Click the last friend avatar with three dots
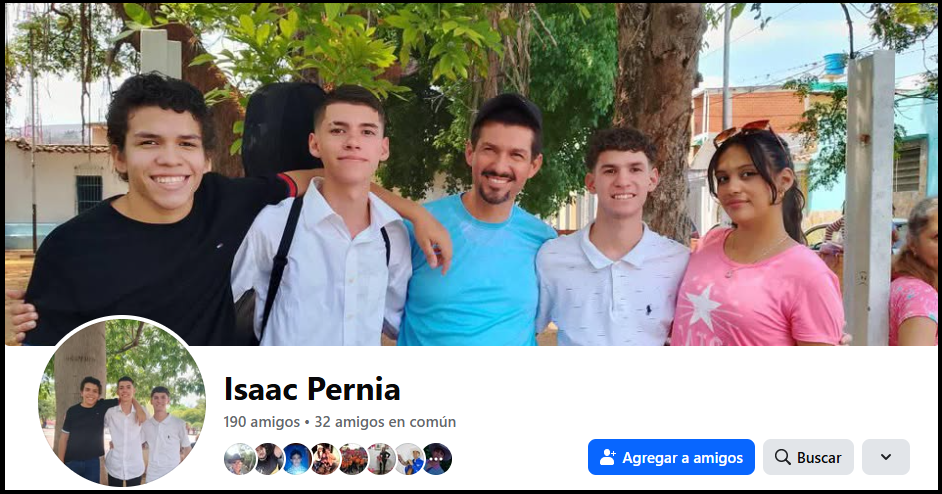Screen dimensions: 942x494 pyautogui.click(x=437, y=459)
